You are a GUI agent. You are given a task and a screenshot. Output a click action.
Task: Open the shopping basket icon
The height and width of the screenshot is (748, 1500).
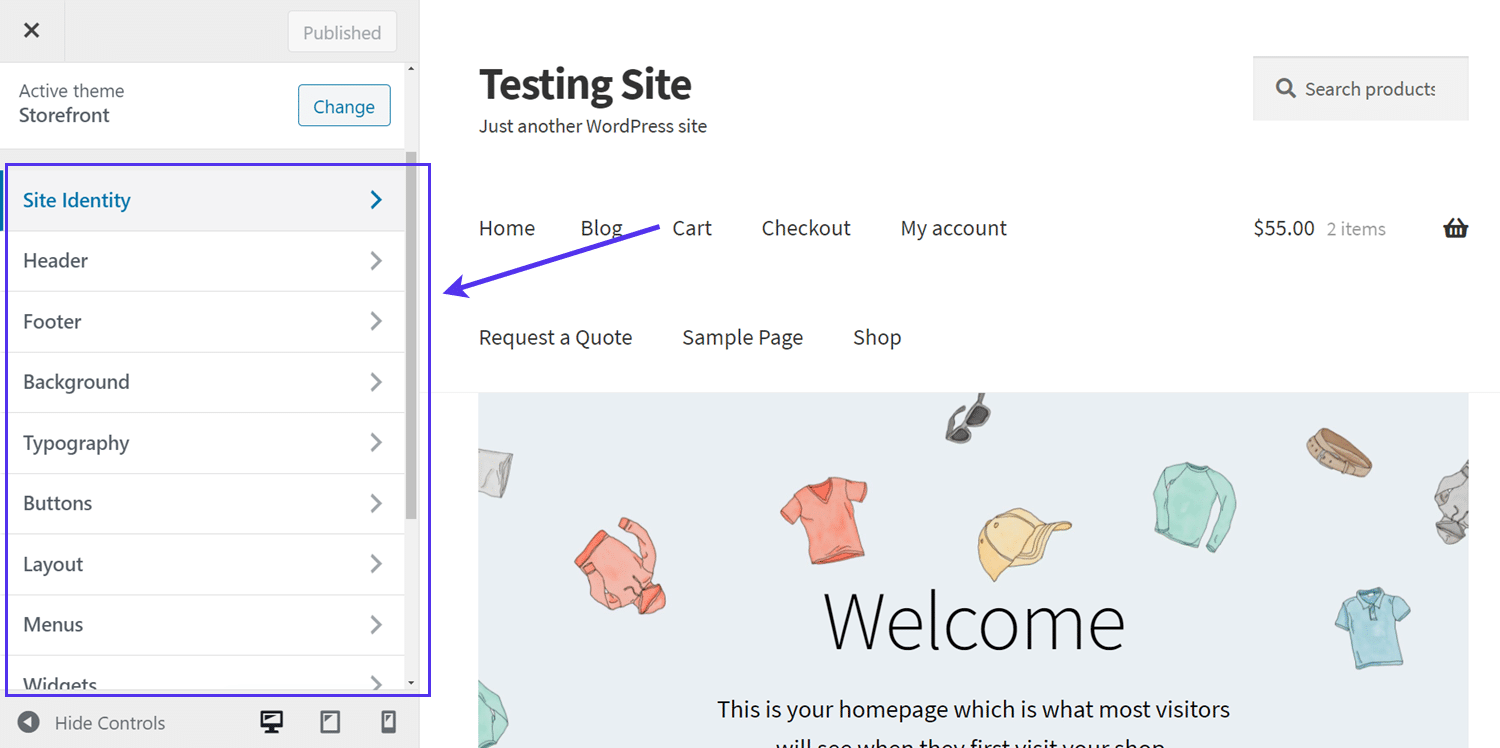(1455, 227)
